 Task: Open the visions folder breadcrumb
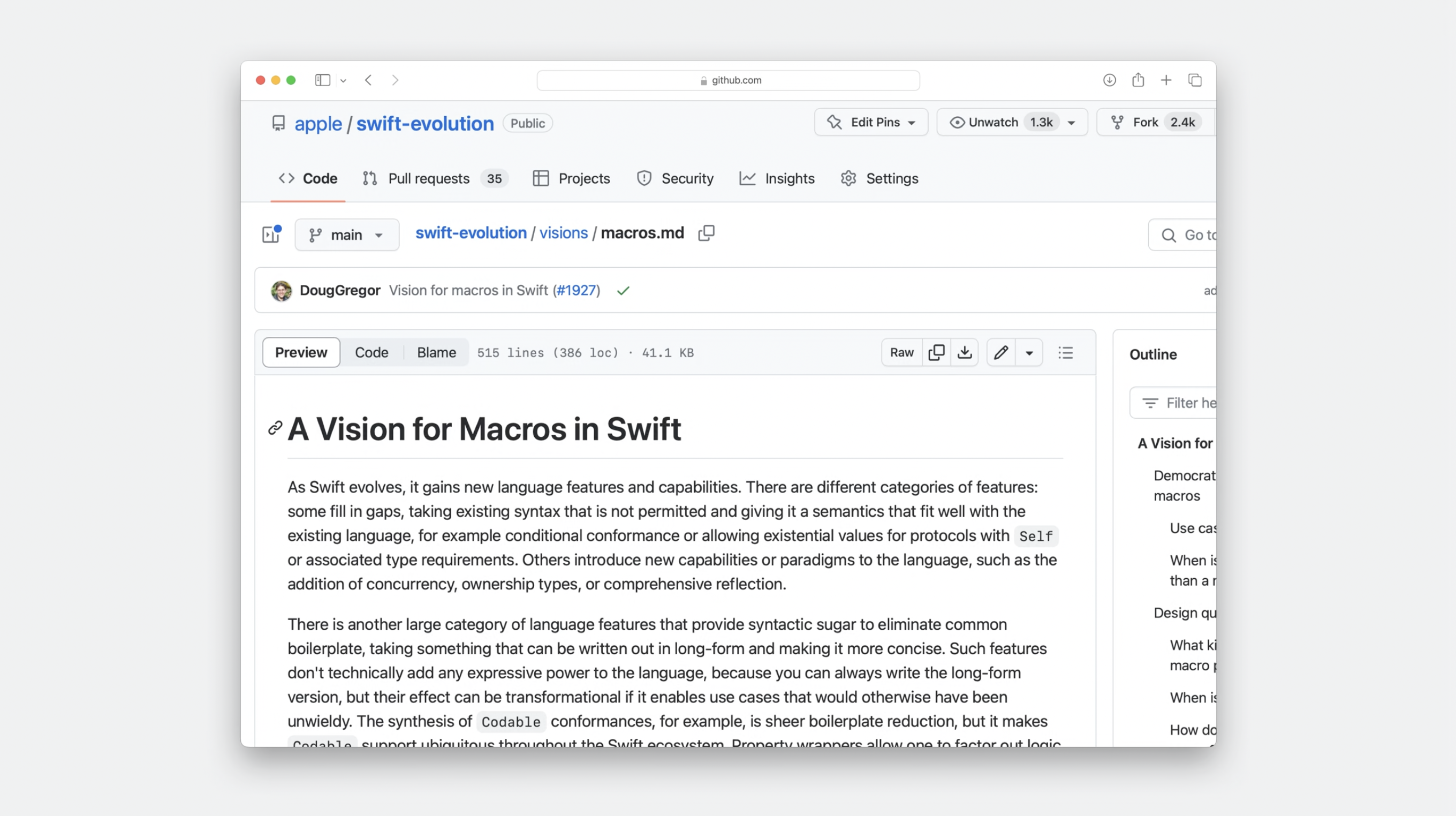[564, 232]
